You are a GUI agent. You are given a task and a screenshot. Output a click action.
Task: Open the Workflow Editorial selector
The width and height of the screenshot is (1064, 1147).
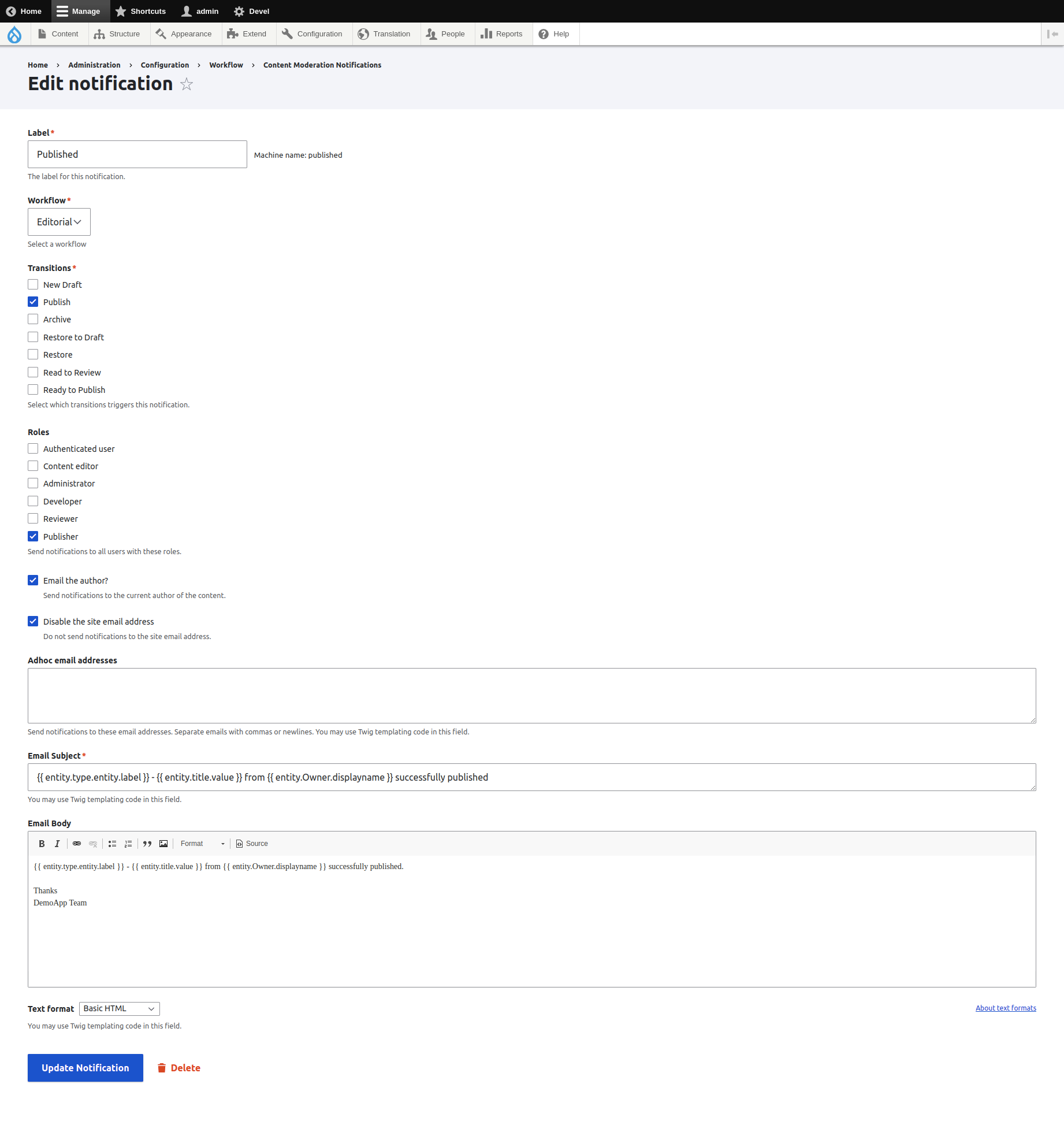click(58, 221)
